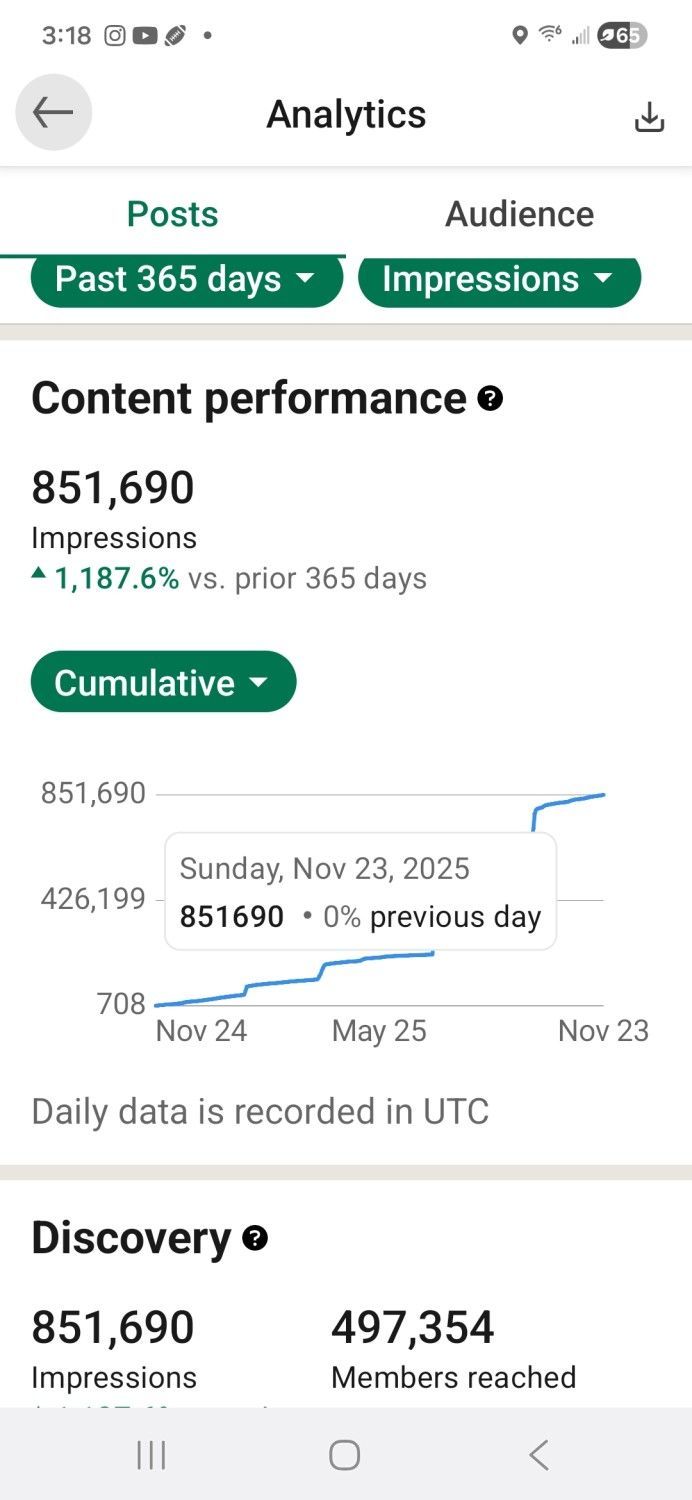The image size is (692, 1500).
Task: Open Content performance help icon
Action: pyautogui.click(x=490, y=399)
